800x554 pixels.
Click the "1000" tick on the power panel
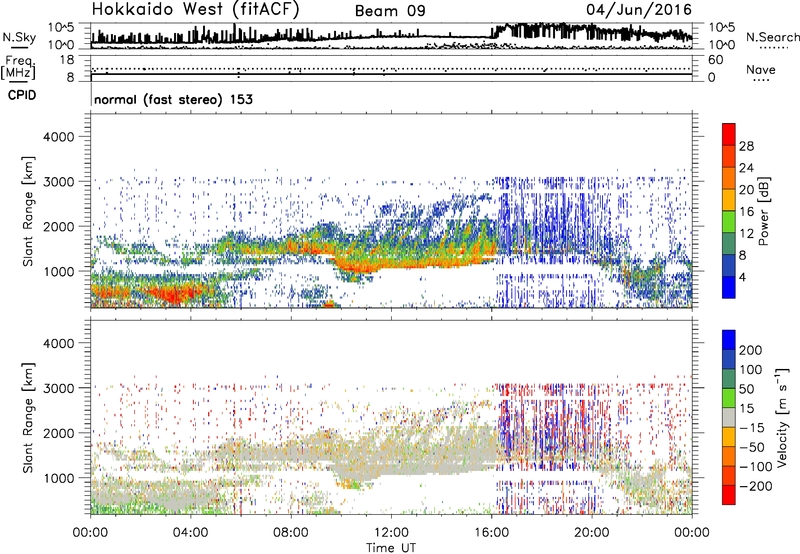[x=59, y=271]
